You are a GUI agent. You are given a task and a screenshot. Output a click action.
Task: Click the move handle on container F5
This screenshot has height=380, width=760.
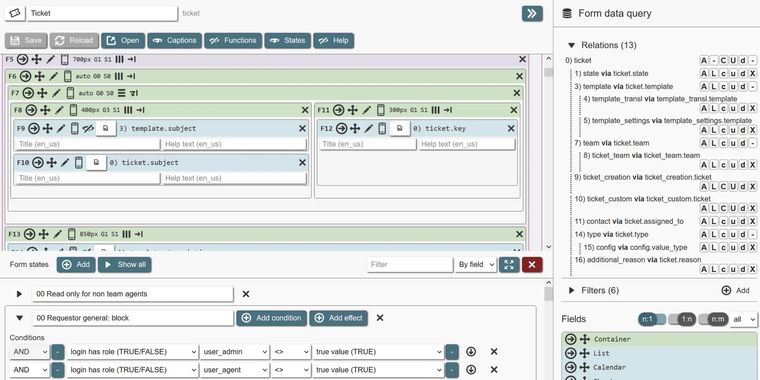[x=36, y=59]
